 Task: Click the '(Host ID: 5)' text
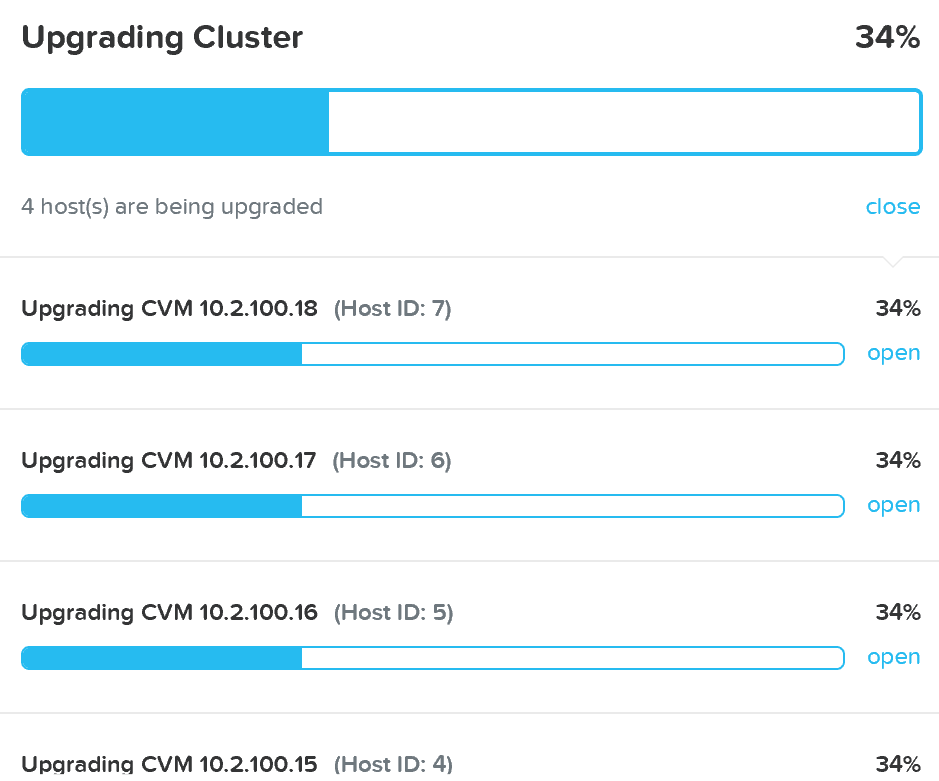click(x=393, y=613)
